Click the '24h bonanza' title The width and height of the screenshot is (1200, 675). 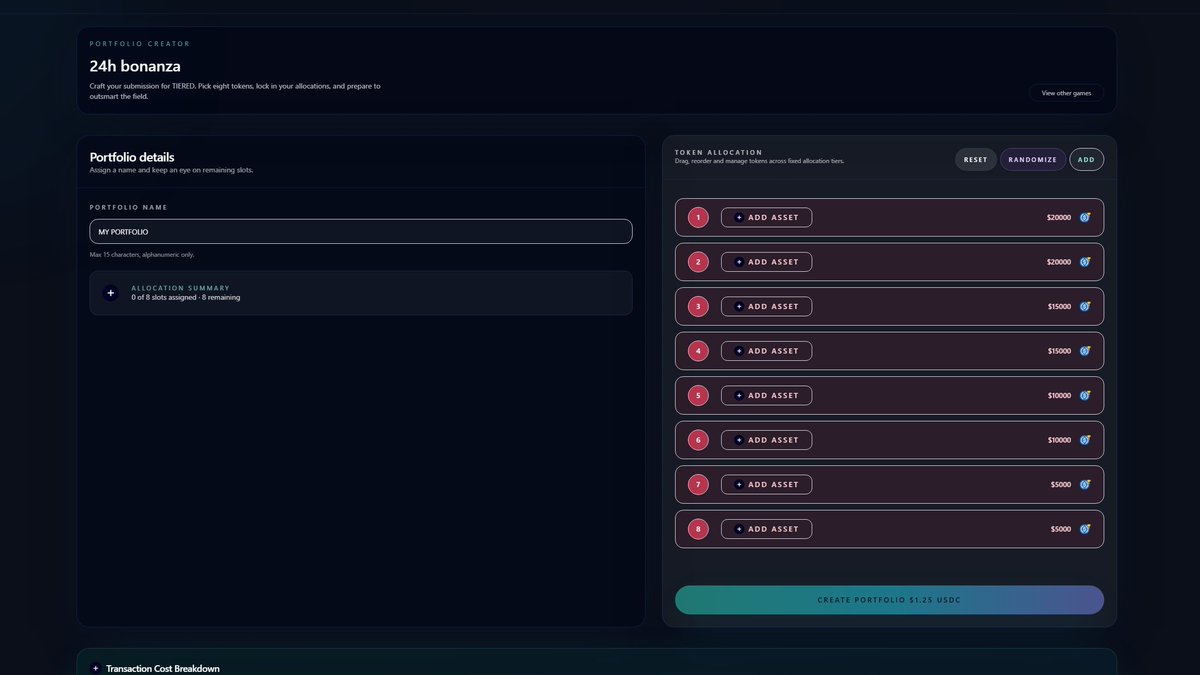coord(135,66)
